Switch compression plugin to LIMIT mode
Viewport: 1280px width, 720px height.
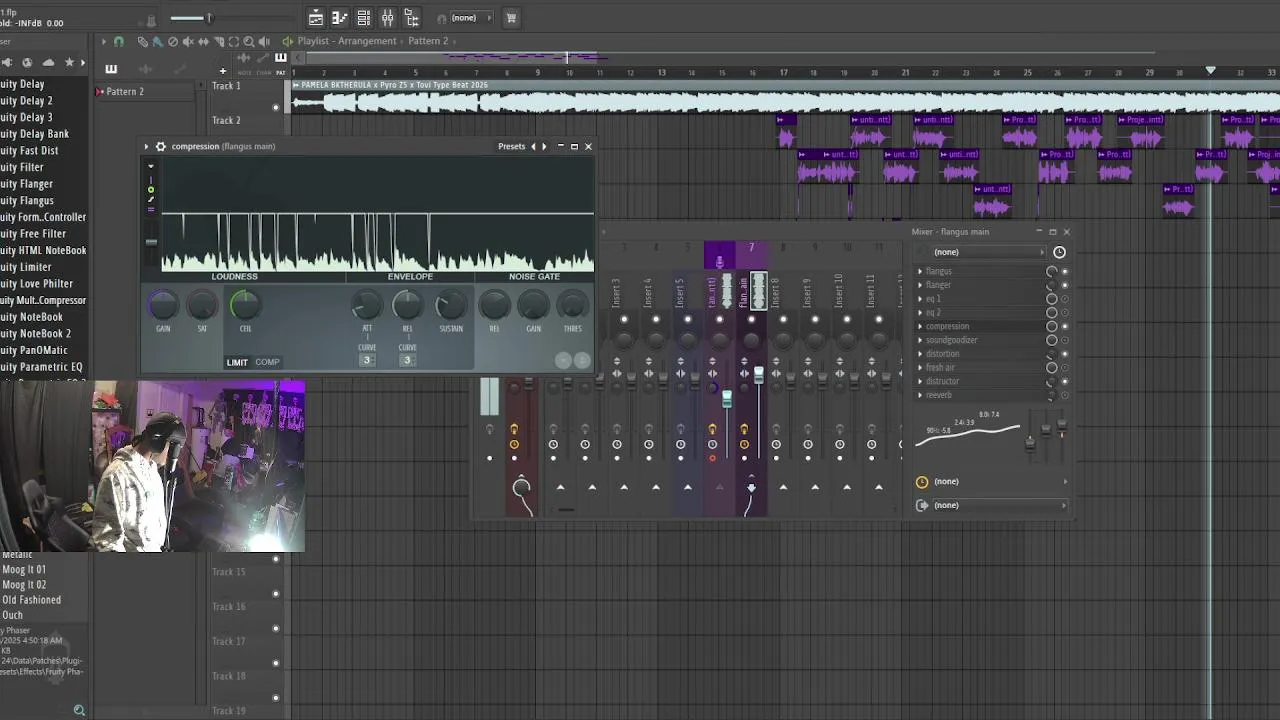[x=237, y=362]
